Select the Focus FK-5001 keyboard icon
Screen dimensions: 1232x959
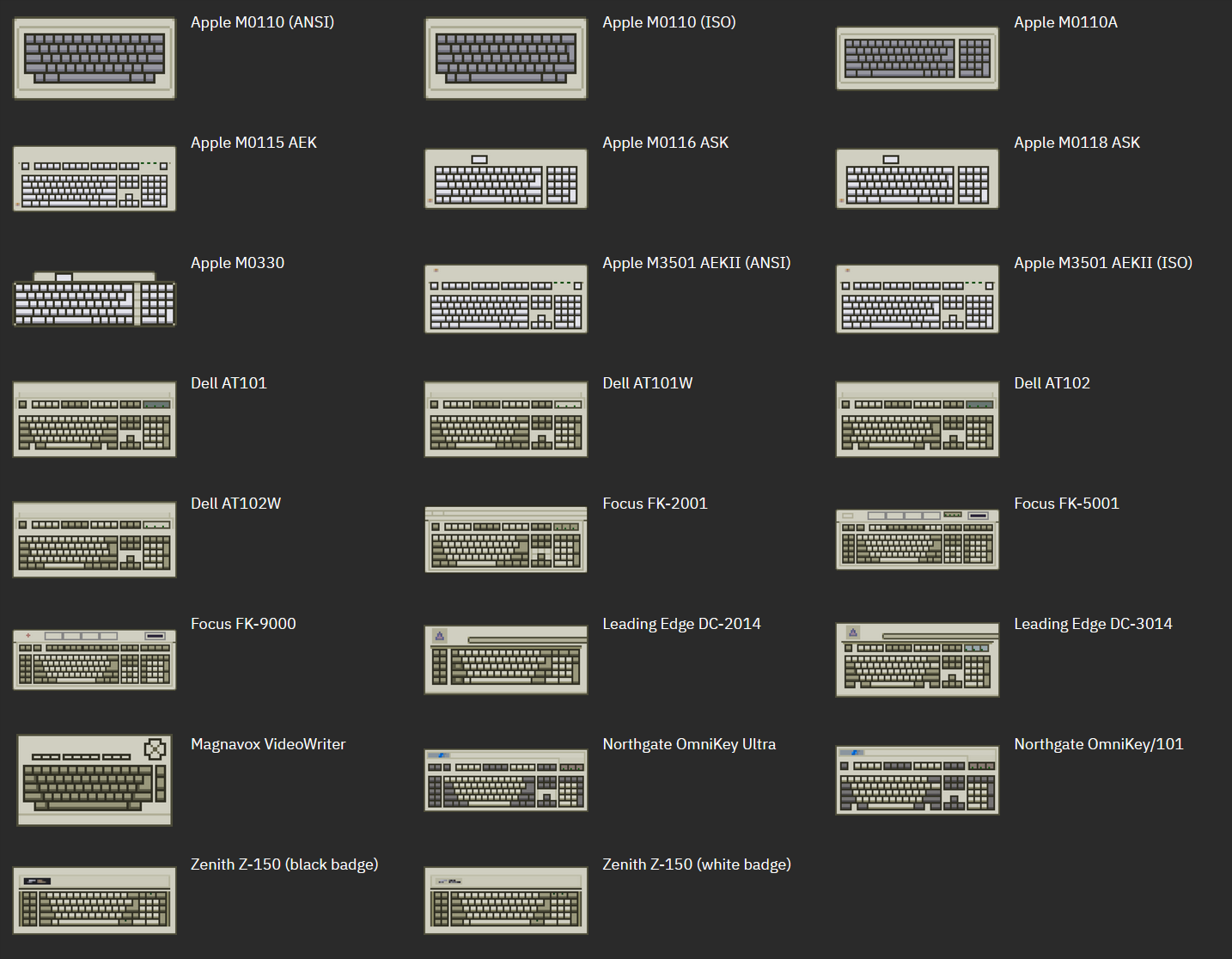coord(917,540)
